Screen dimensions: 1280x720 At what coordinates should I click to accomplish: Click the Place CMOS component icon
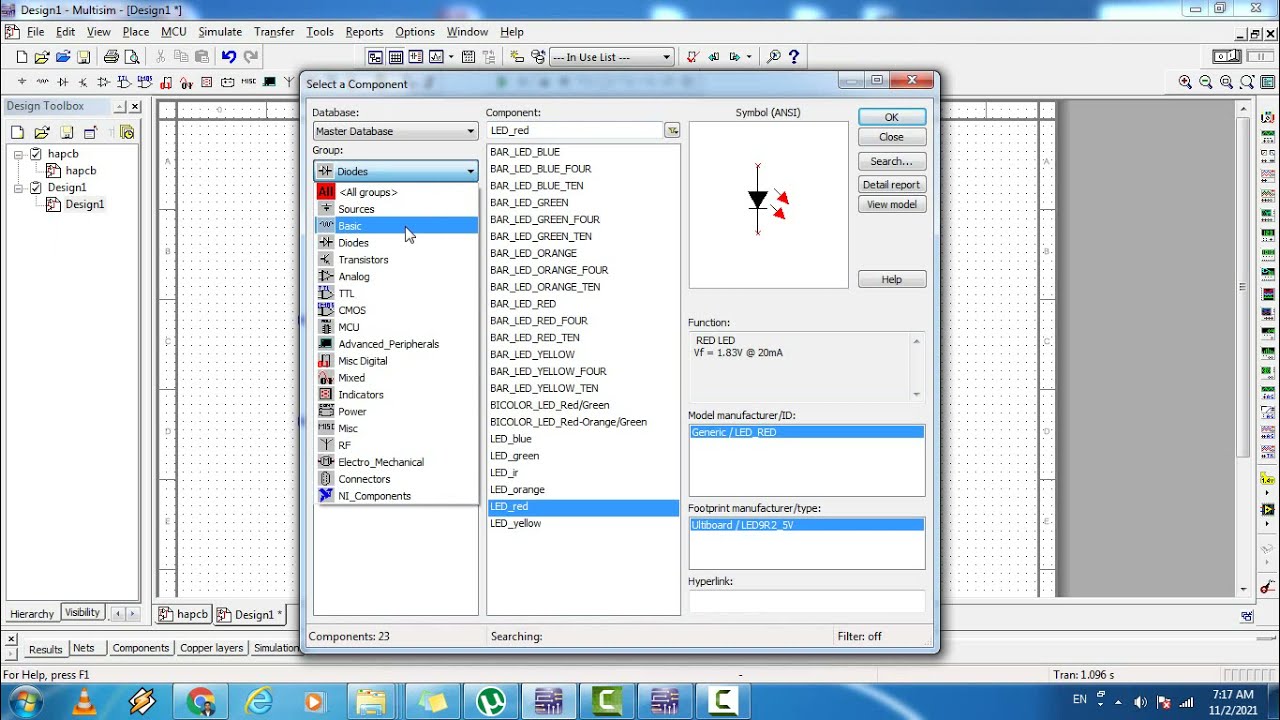pos(145,82)
